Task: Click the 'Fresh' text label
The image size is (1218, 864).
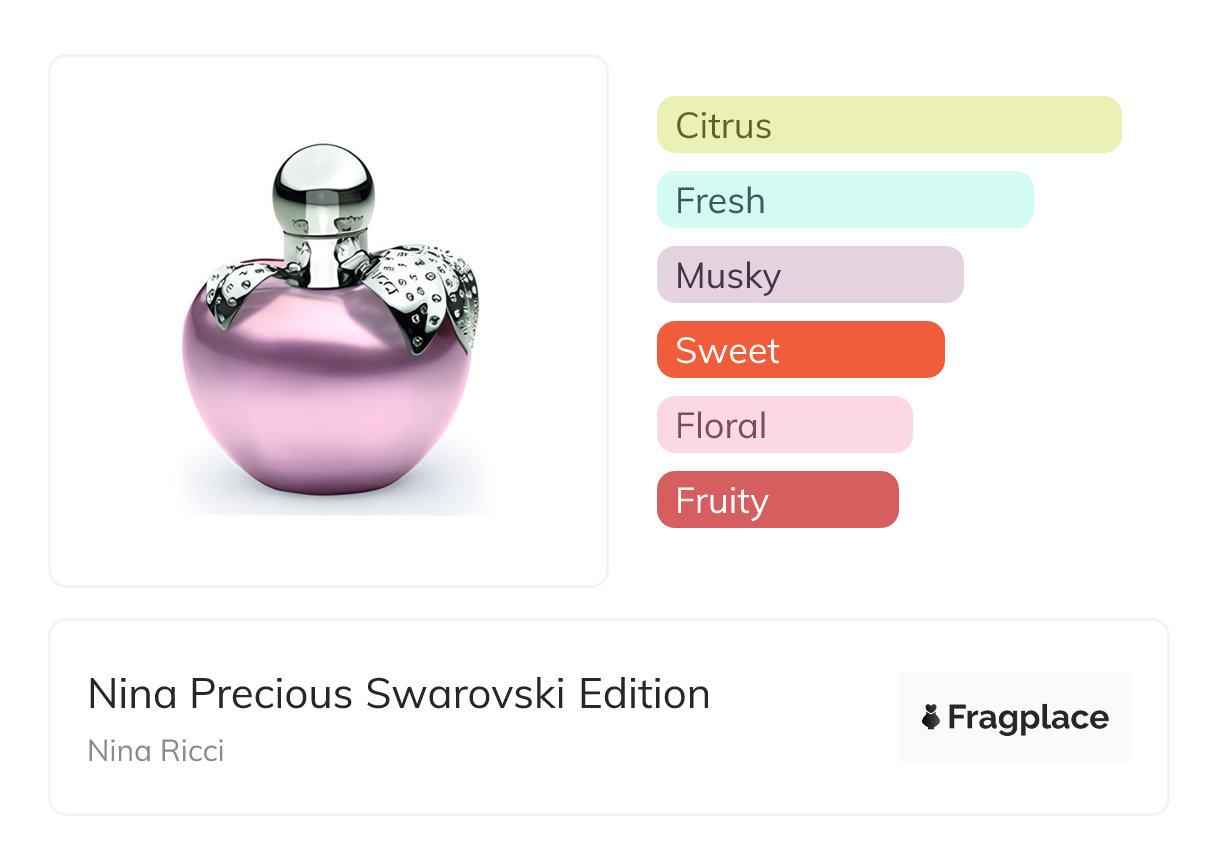Action: (x=720, y=201)
